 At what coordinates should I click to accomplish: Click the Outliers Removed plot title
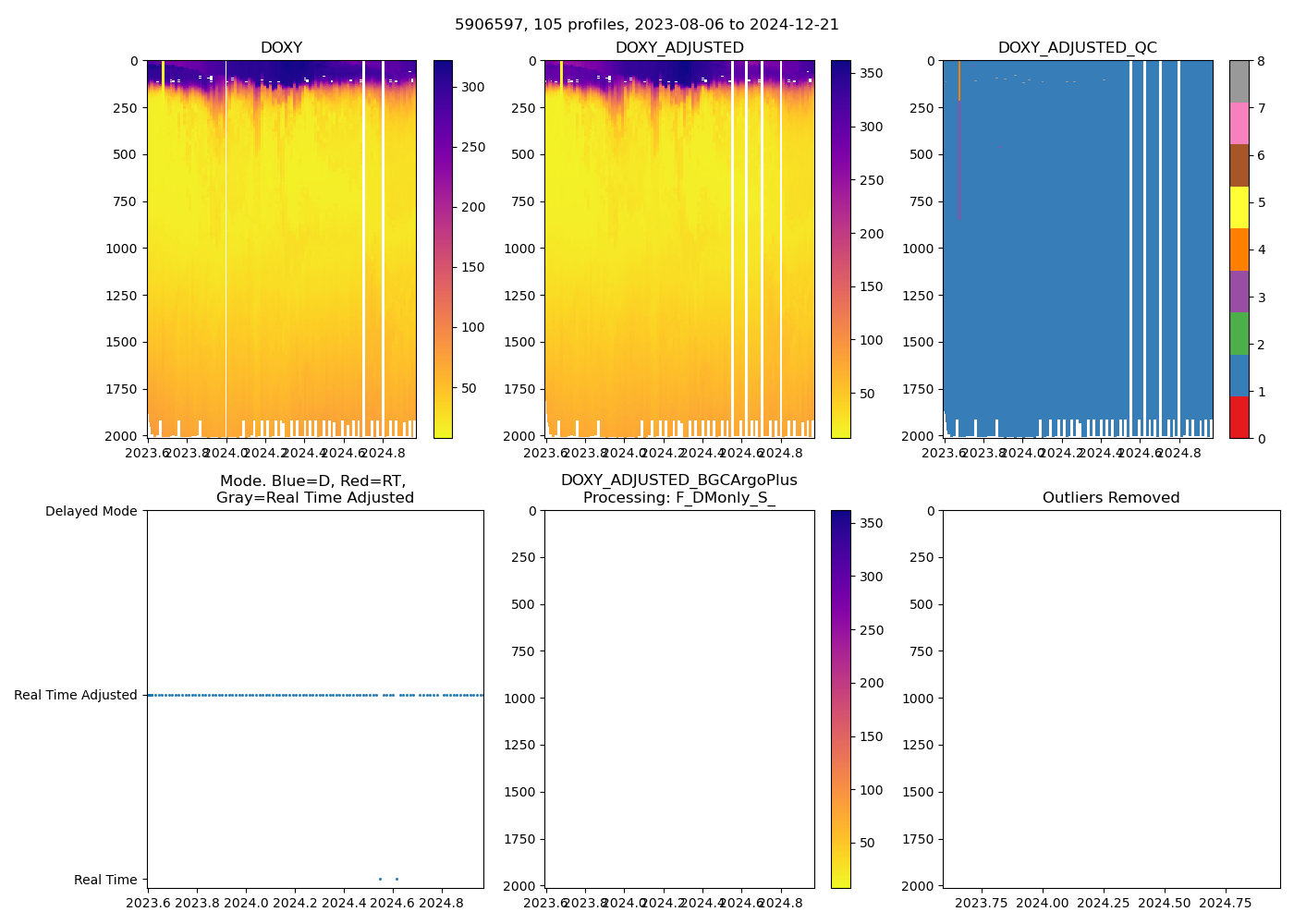[x=1111, y=497]
